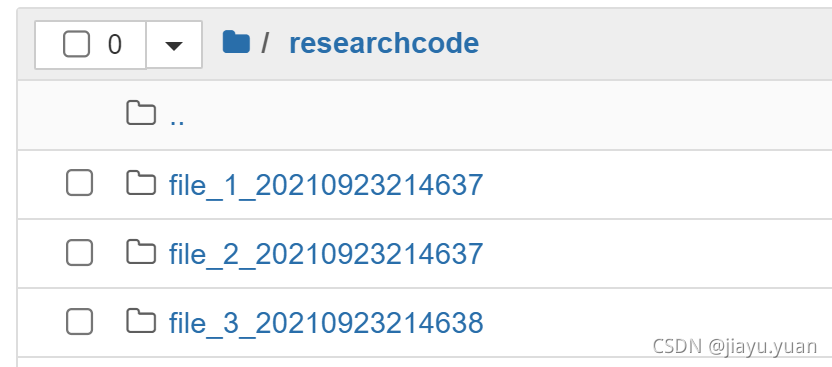
Task: Click the folder icon beside file_2_20210923214637
Action: point(141,252)
